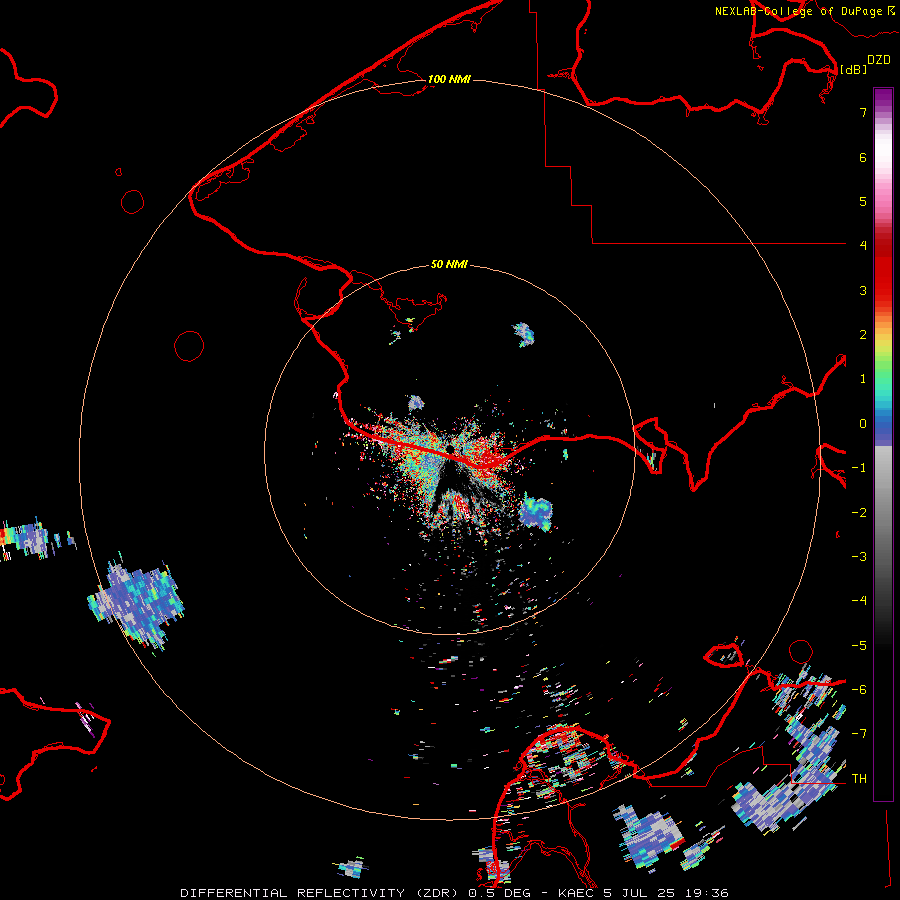The image size is (900, 900).
Task: Select the 100 NMI range ring label
Action: (x=449, y=79)
